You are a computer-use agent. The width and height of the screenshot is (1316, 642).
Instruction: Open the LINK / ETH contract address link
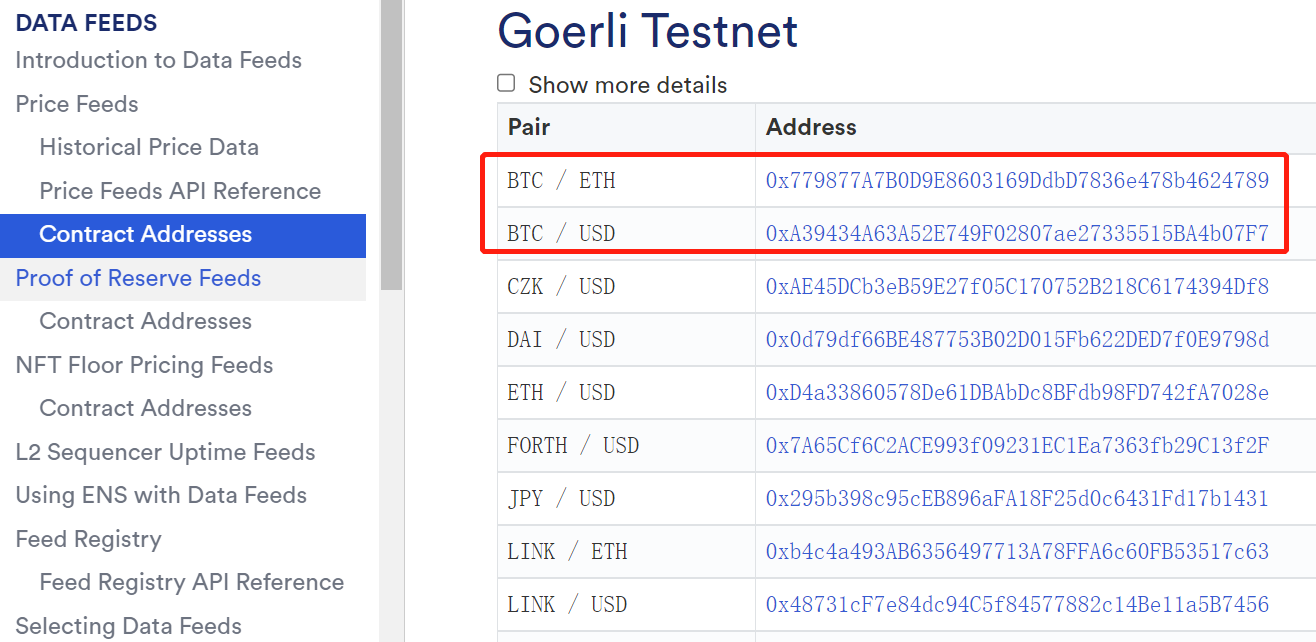coord(1017,552)
